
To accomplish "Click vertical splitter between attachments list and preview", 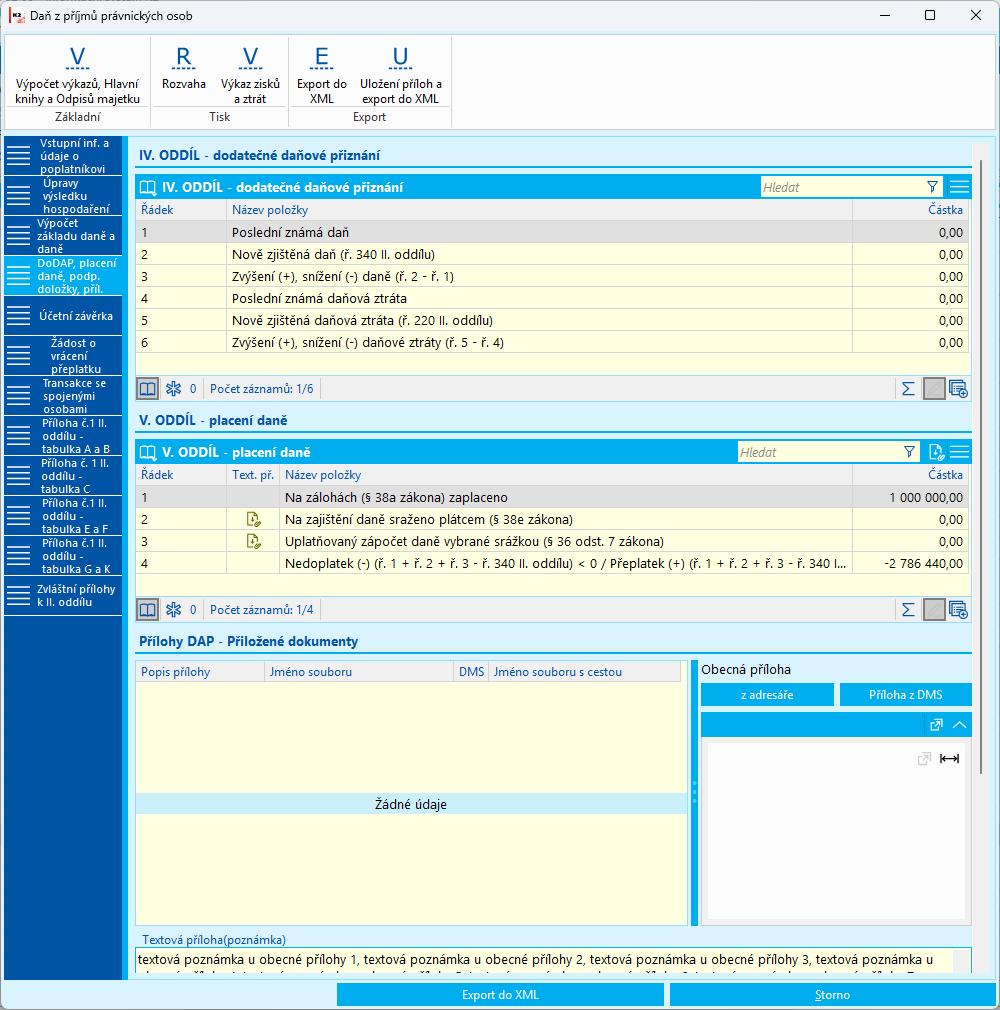I will 695,792.
